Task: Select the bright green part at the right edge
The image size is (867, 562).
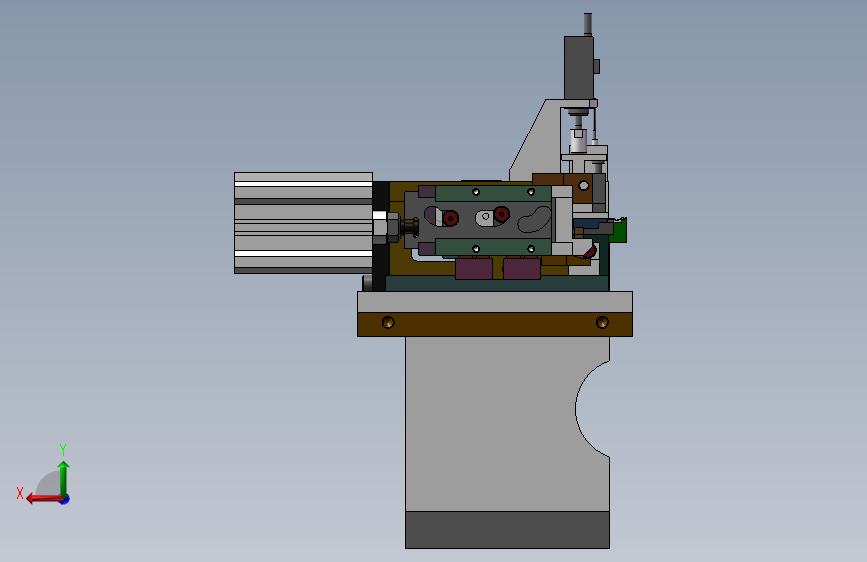Action: click(x=620, y=230)
